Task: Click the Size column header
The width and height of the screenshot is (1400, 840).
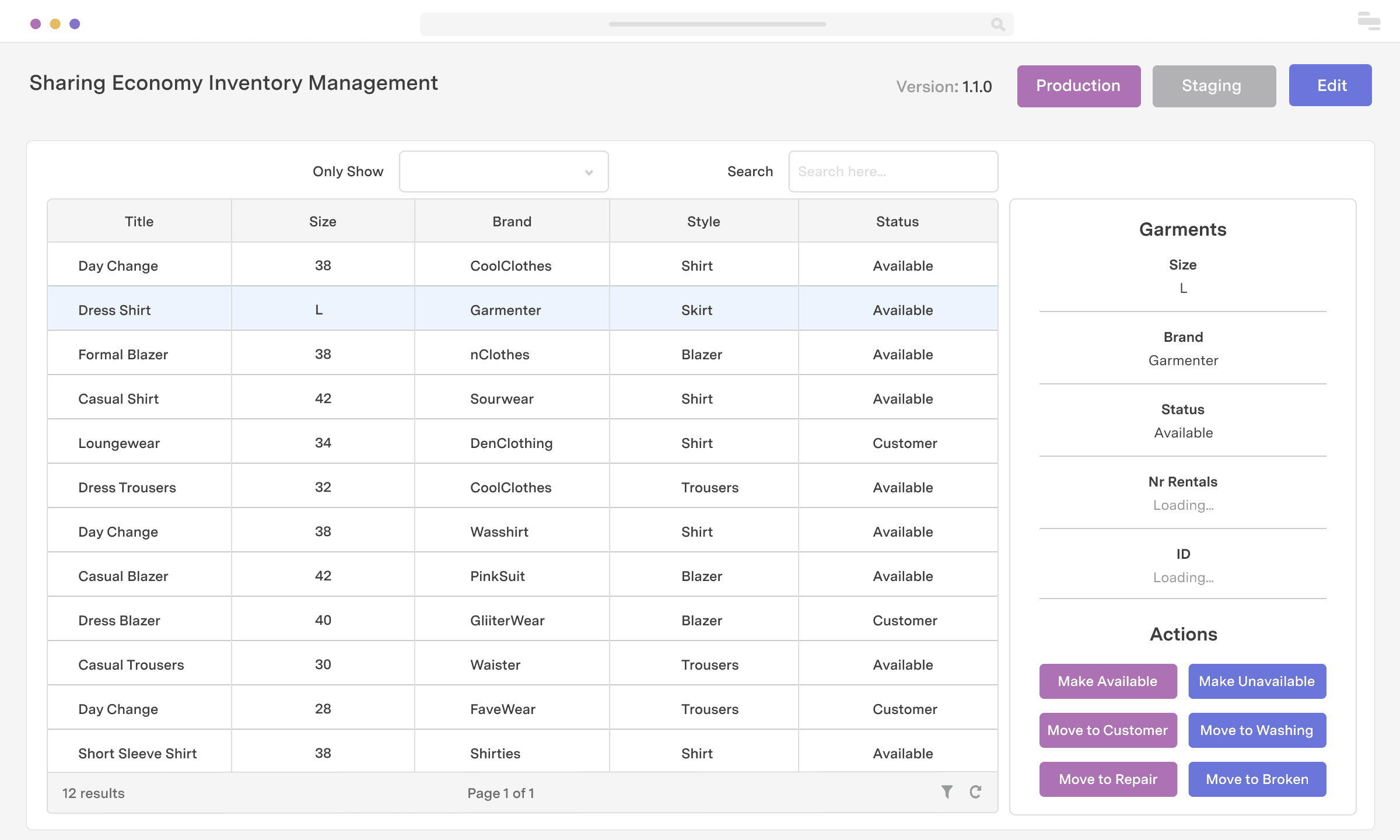Action: tap(322, 221)
